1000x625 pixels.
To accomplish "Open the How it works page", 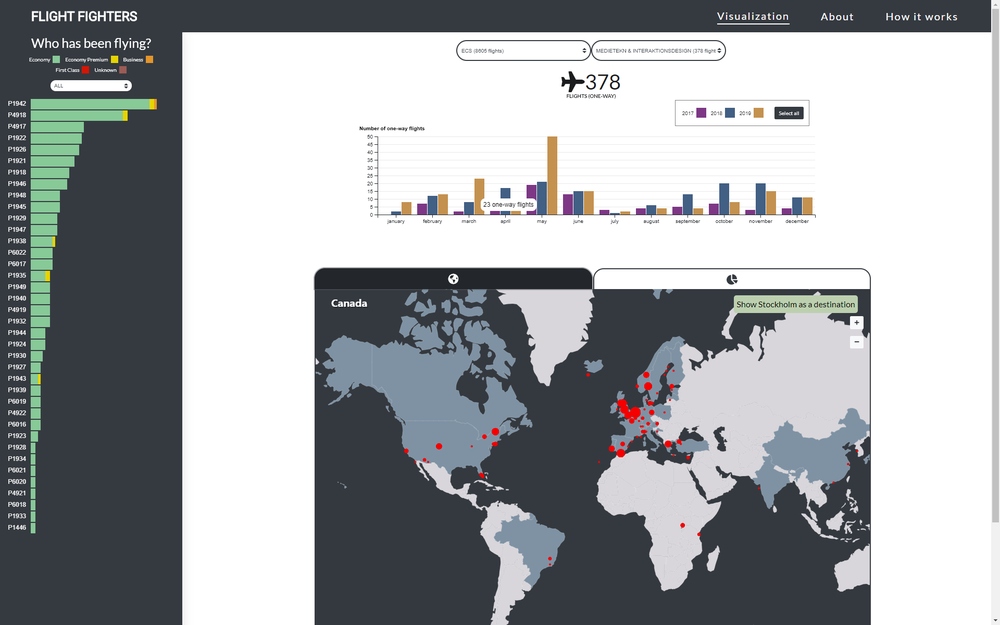I will (x=921, y=17).
